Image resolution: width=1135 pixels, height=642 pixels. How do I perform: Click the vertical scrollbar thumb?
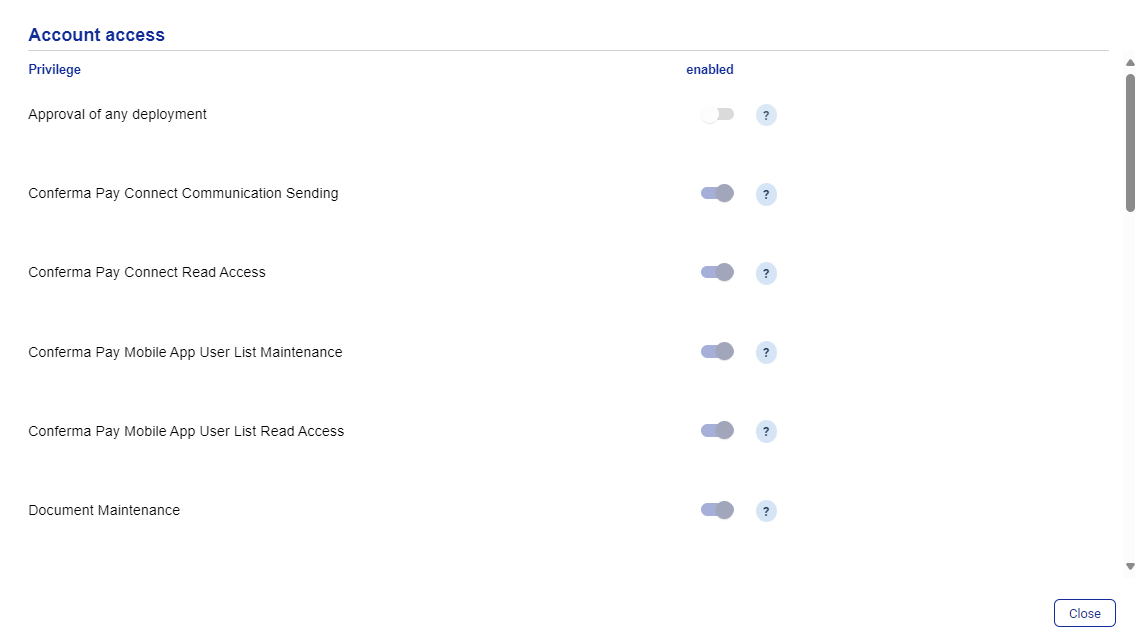pyautogui.click(x=1130, y=143)
